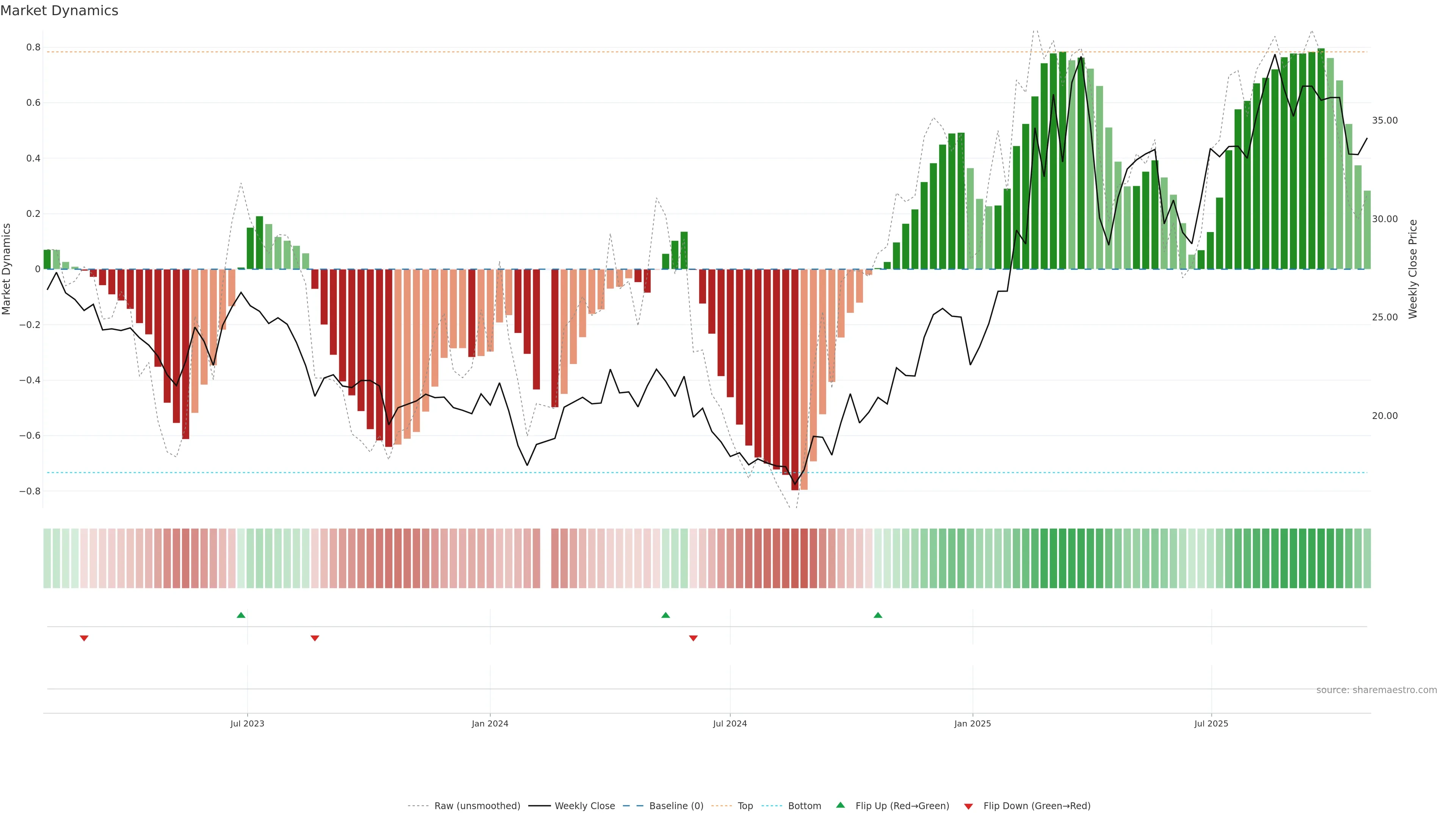Click the Market Dynamics chart title
The width and height of the screenshot is (1456, 819).
[x=60, y=11]
